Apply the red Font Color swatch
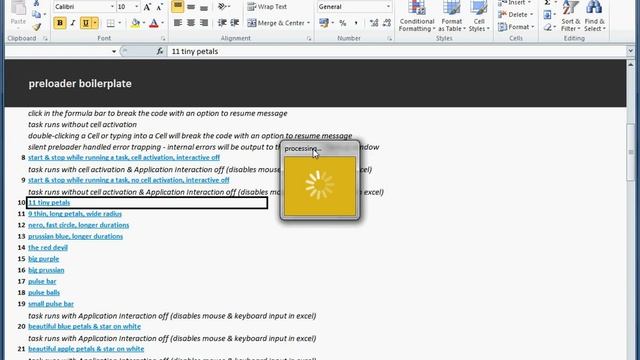The width and height of the screenshot is (640, 360). [x=154, y=23]
